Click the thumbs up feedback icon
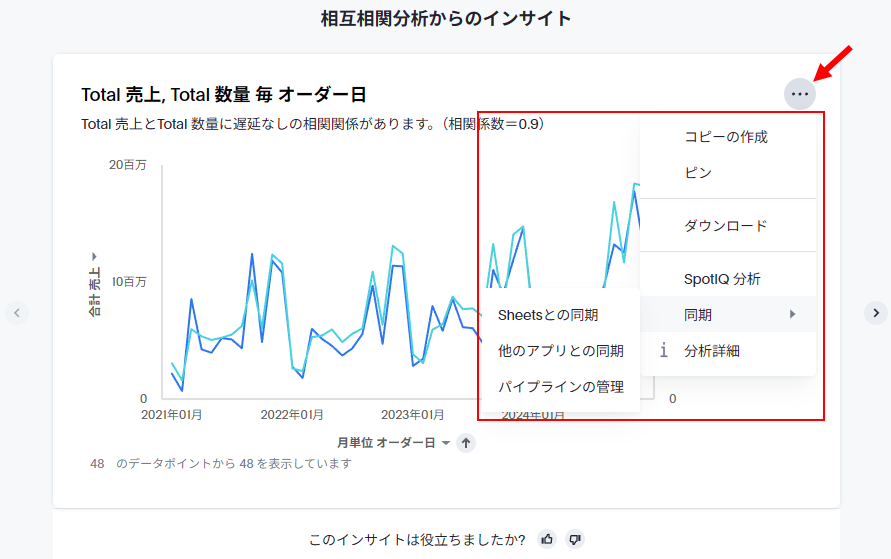Image resolution: width=891 pixels, height=559 pixels. pyautogui.click(x=547, y=539)
